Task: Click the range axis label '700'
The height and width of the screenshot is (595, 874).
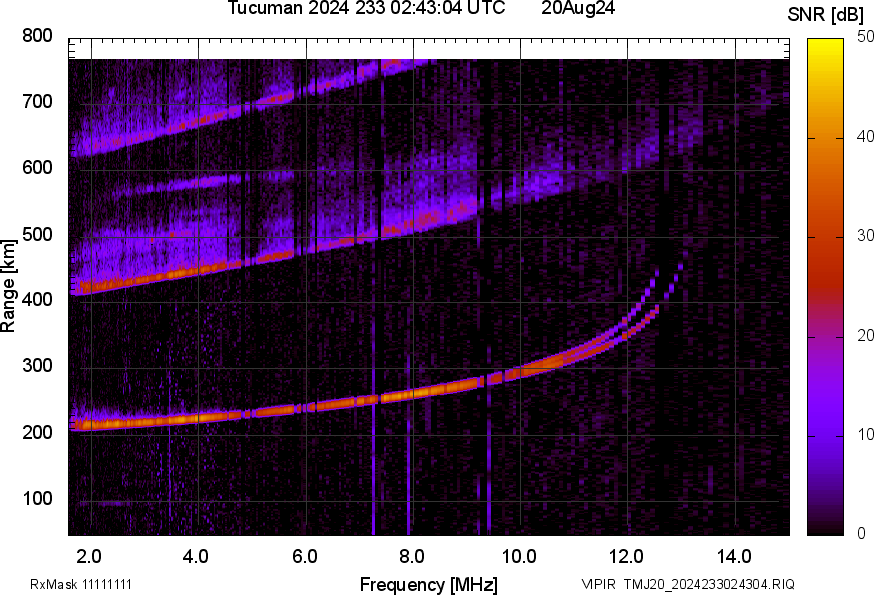Action: (x=37, y=102)
